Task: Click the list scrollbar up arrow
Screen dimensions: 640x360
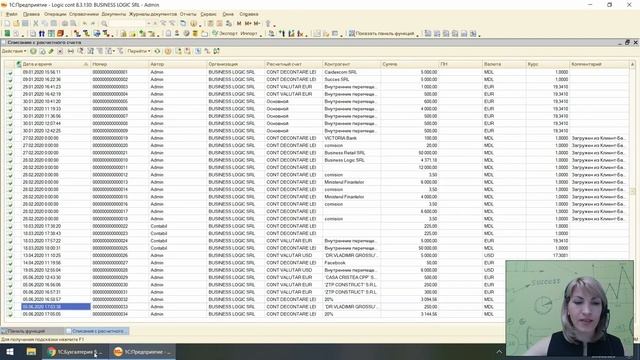Action: 632,64
